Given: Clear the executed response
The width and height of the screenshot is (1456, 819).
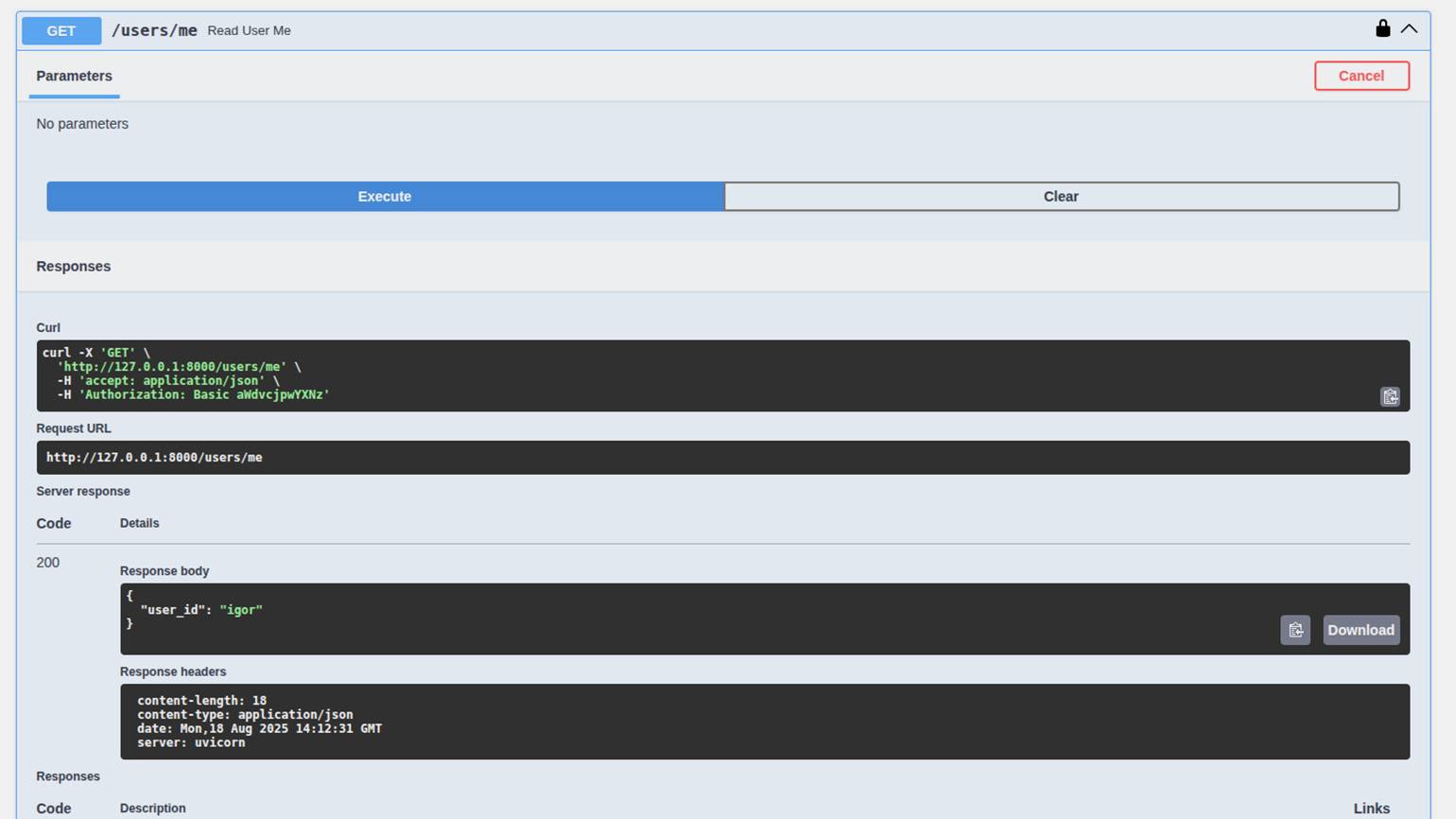Looking at the screenshot, I should [x=1061, y=197].
